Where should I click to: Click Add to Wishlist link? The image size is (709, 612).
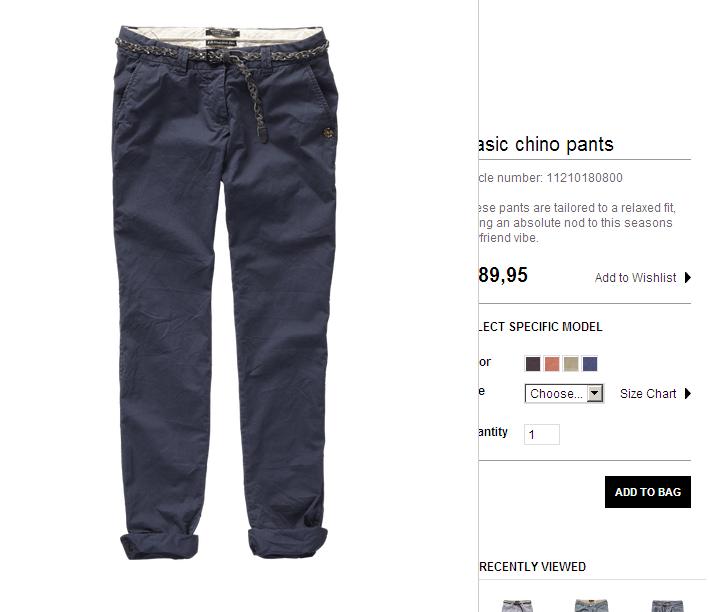coord(635,278)
